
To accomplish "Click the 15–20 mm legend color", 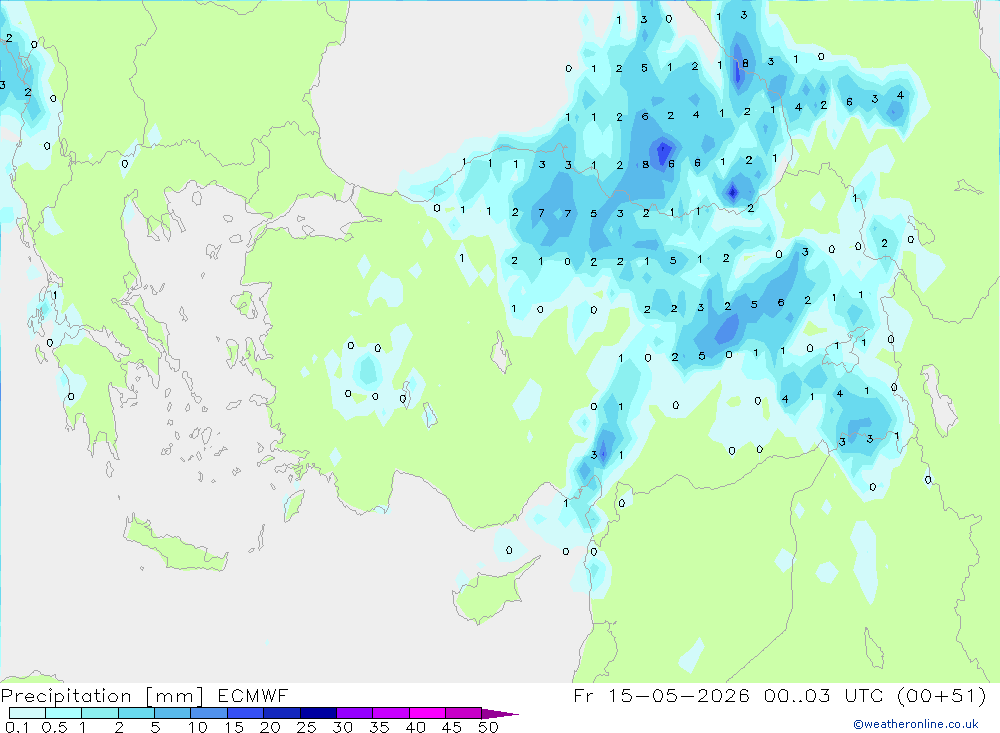I will tap(246, 713).
